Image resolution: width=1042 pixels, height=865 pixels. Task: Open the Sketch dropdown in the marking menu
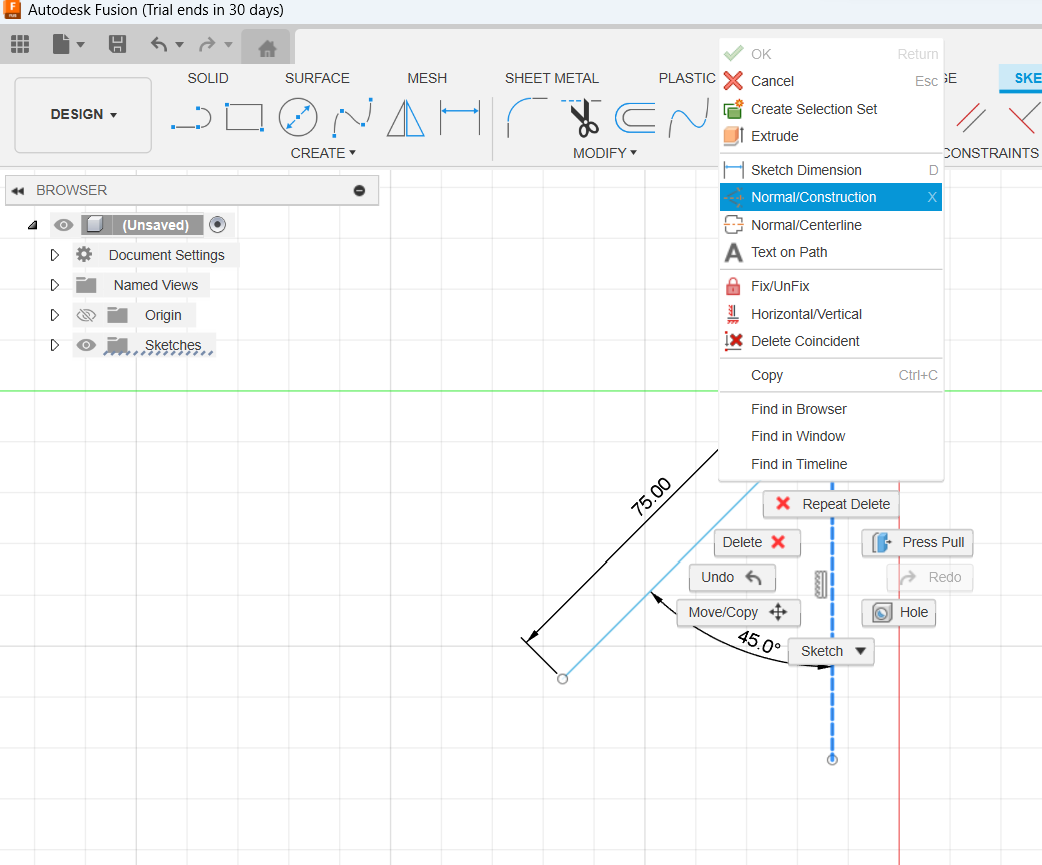pos(831,651)
